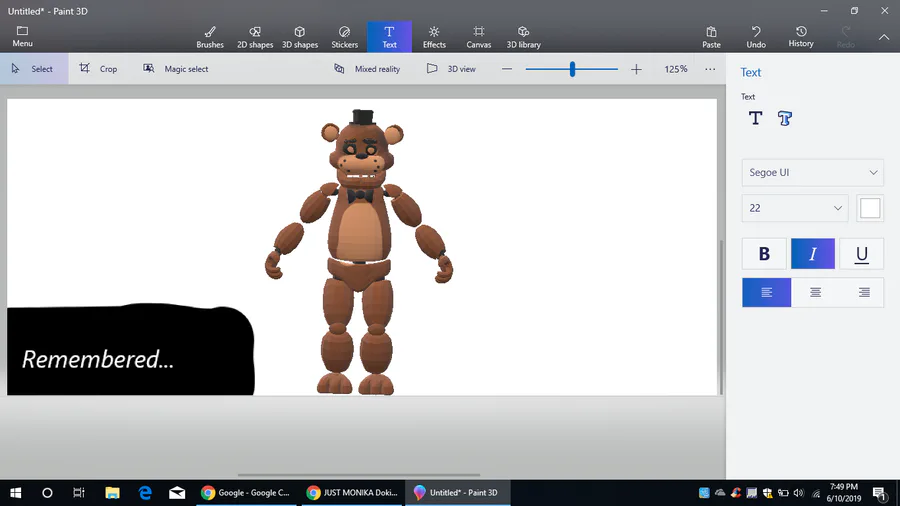This screenshot has height=506, width=900.
Task: Select the 2D text option
Action: coord(755,118)
